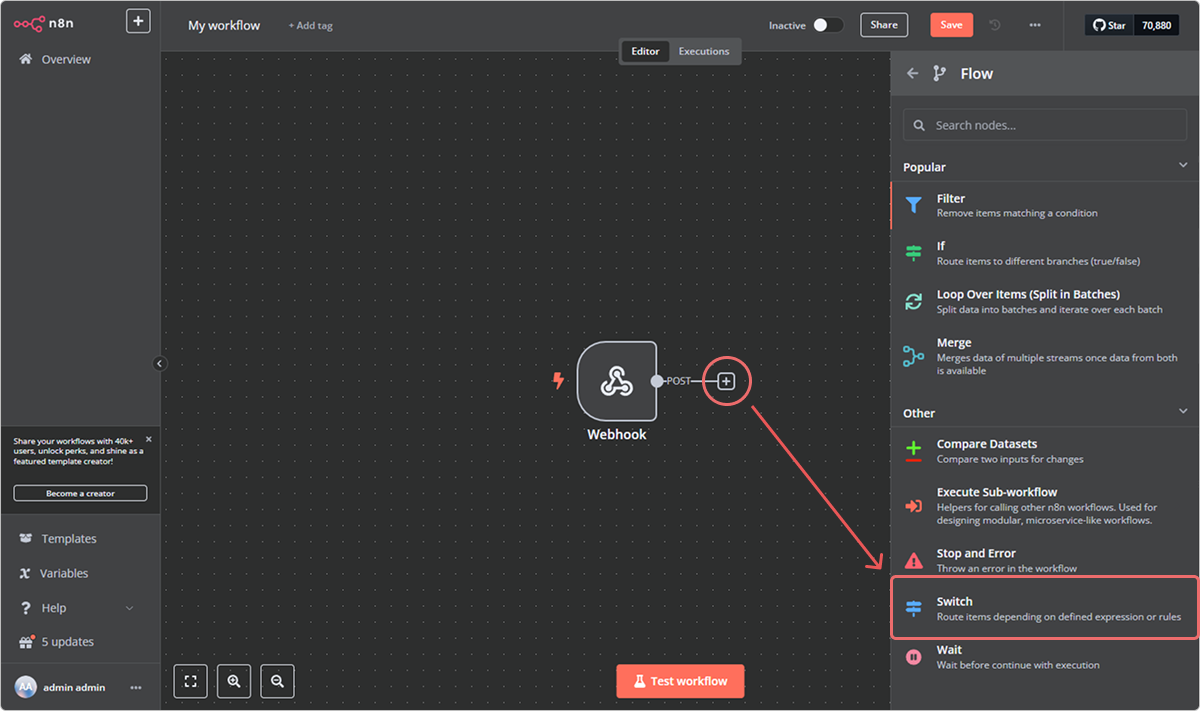Screen dimensions: 1200x711
Task: Select the Switch node icon
Action: 914,608
